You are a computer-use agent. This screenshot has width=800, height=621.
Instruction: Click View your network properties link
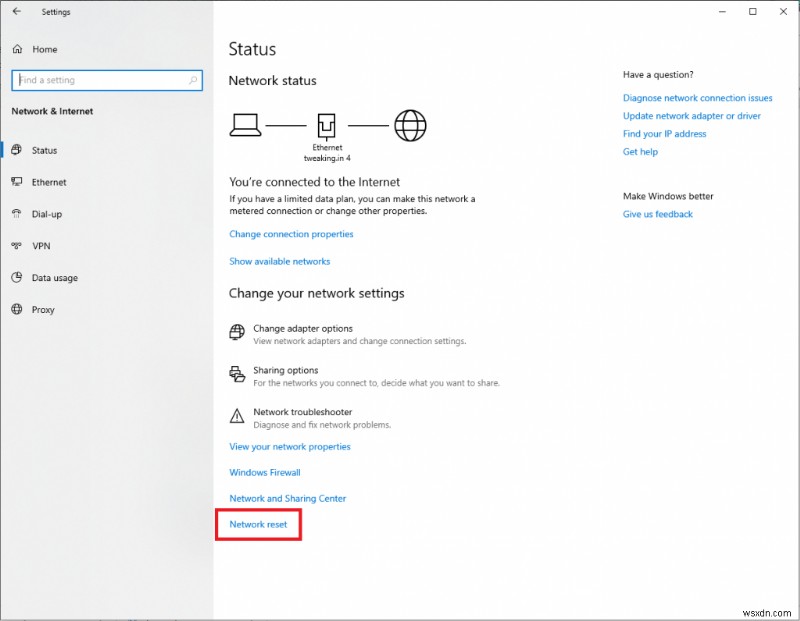click(x=290, y=446)
